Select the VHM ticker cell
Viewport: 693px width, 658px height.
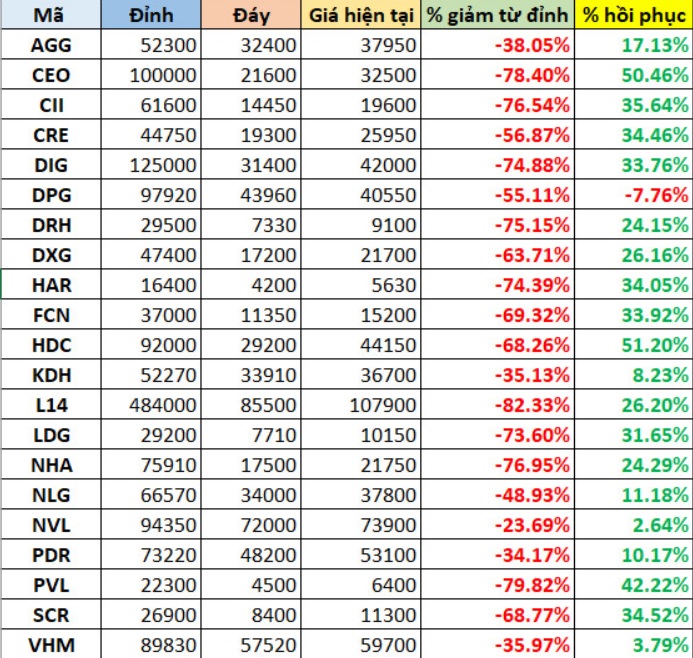click(x=51, y=645)
